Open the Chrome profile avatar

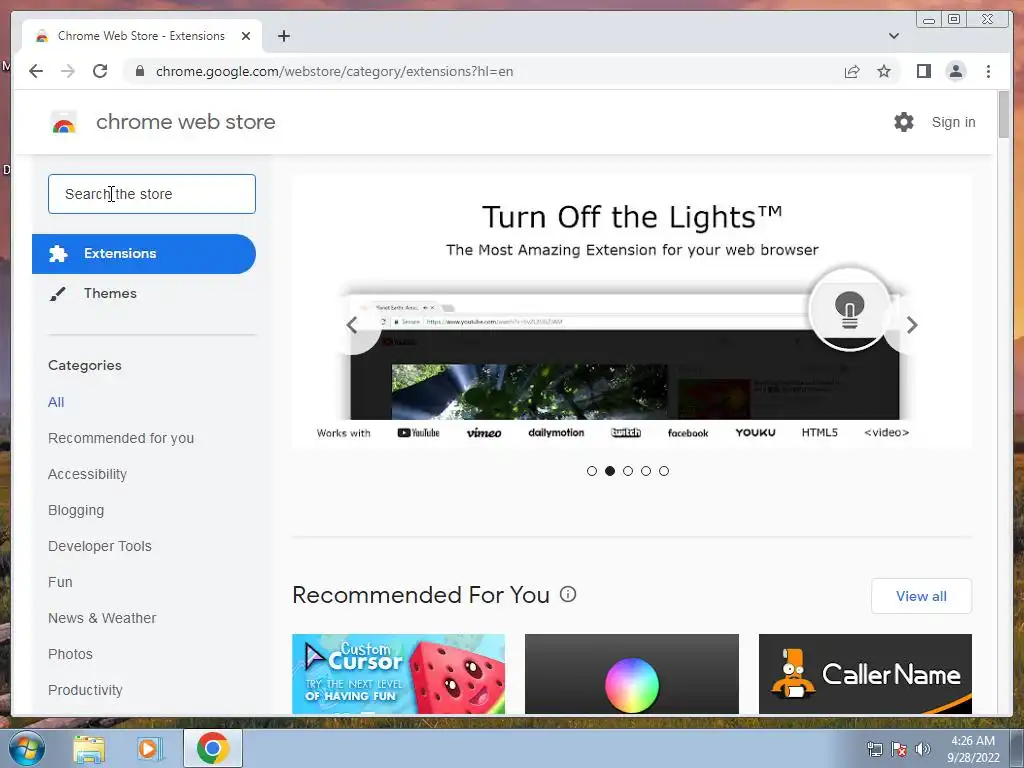pos(955,71)
